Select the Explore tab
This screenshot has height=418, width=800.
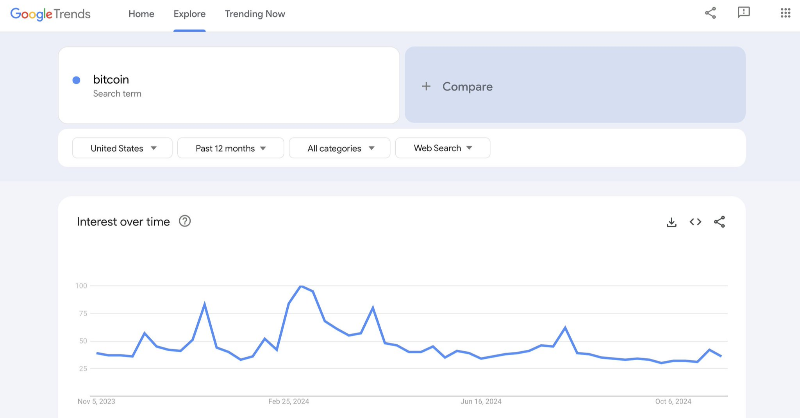pyautogui.click(x=189, y=14)
